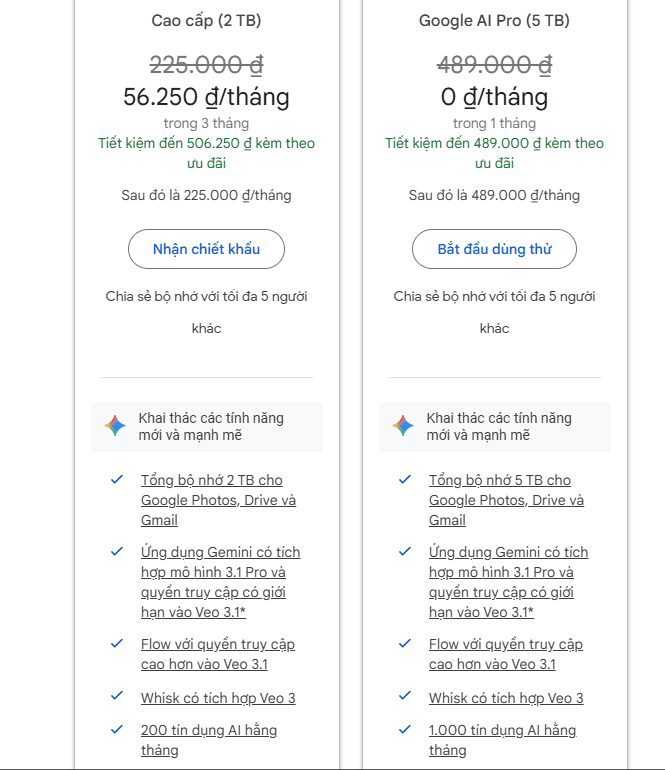Open Gemini 3.1 Pro link in Cao cấp plan
Viewport: 665px width, 770px height.
[x=220, y=582]
